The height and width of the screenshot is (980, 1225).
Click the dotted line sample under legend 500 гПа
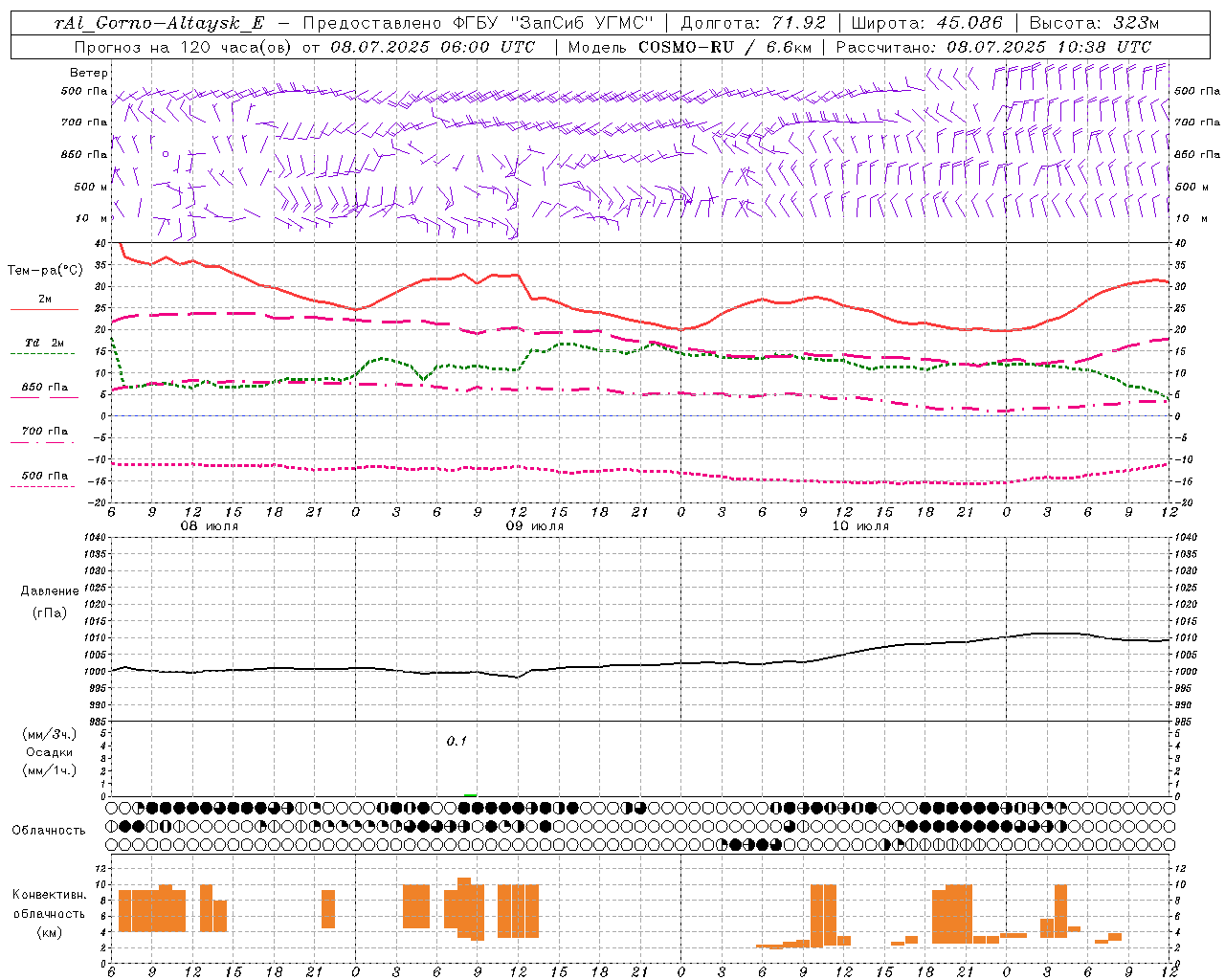tap(42, 486)
